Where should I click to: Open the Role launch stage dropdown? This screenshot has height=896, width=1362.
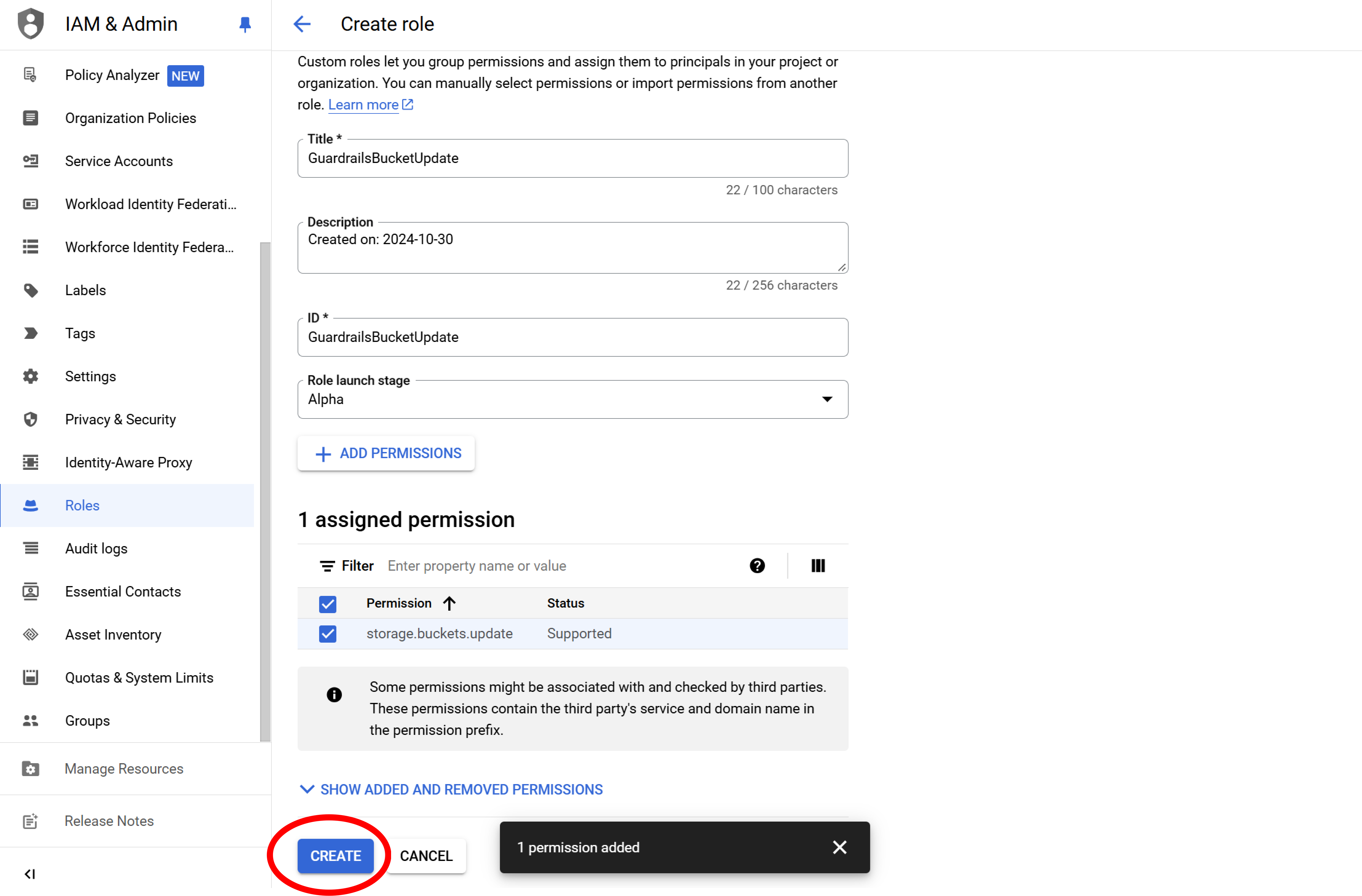pos(572,399)
